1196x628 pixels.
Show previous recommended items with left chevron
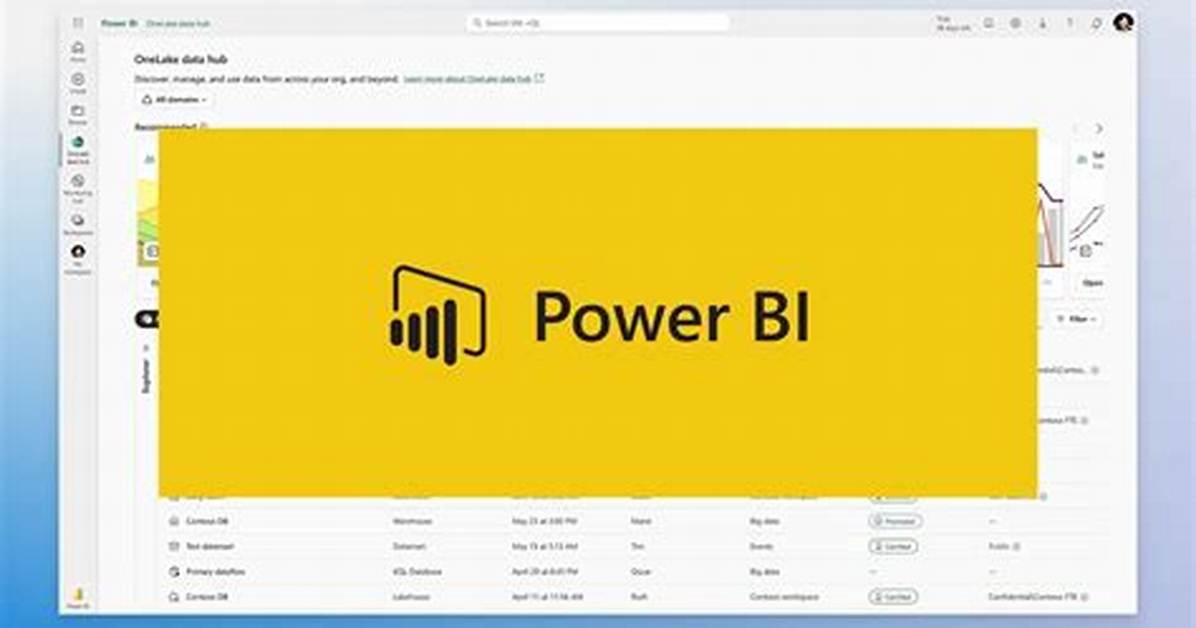(x=1075, y=129)
